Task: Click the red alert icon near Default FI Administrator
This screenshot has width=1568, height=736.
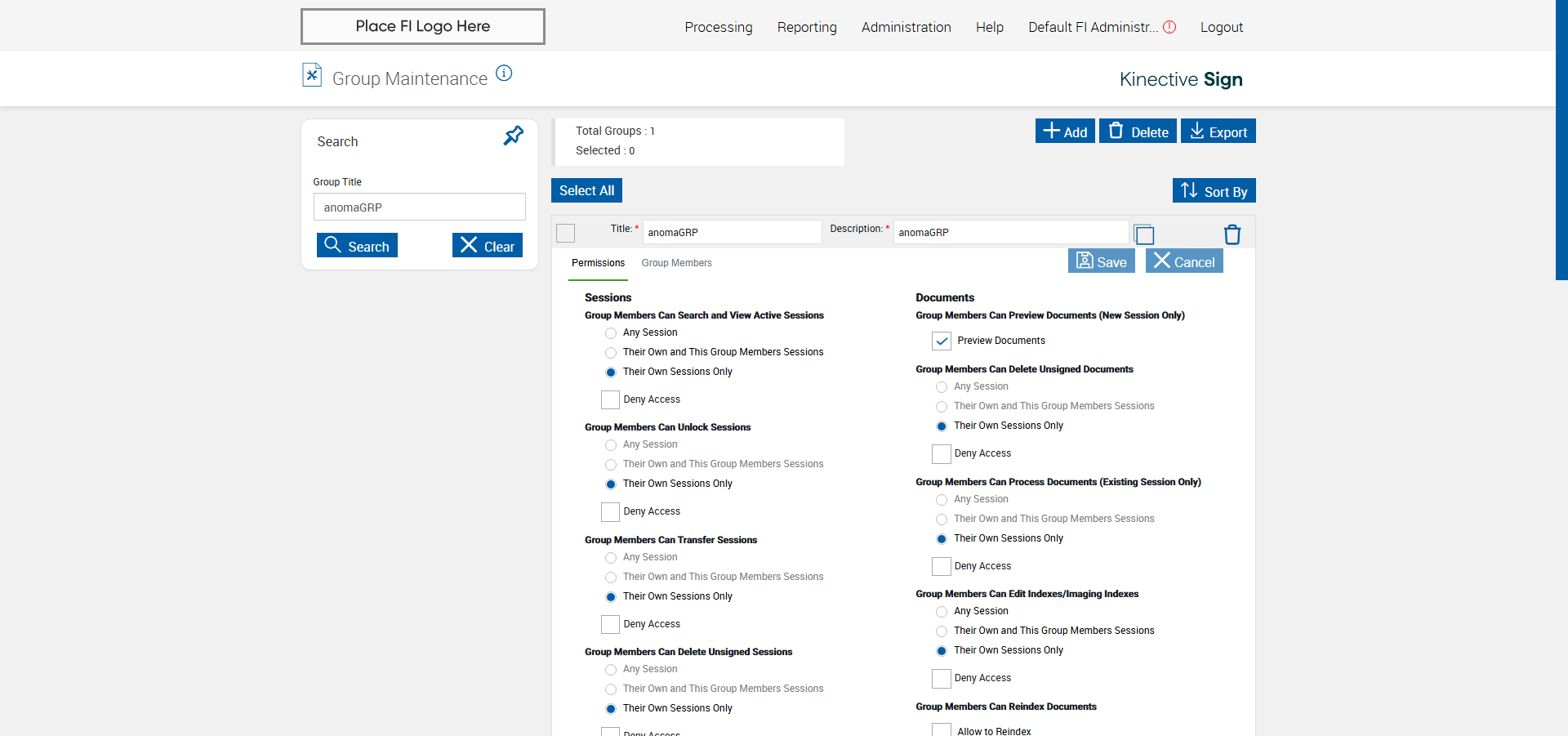Action: [1169, 27]
